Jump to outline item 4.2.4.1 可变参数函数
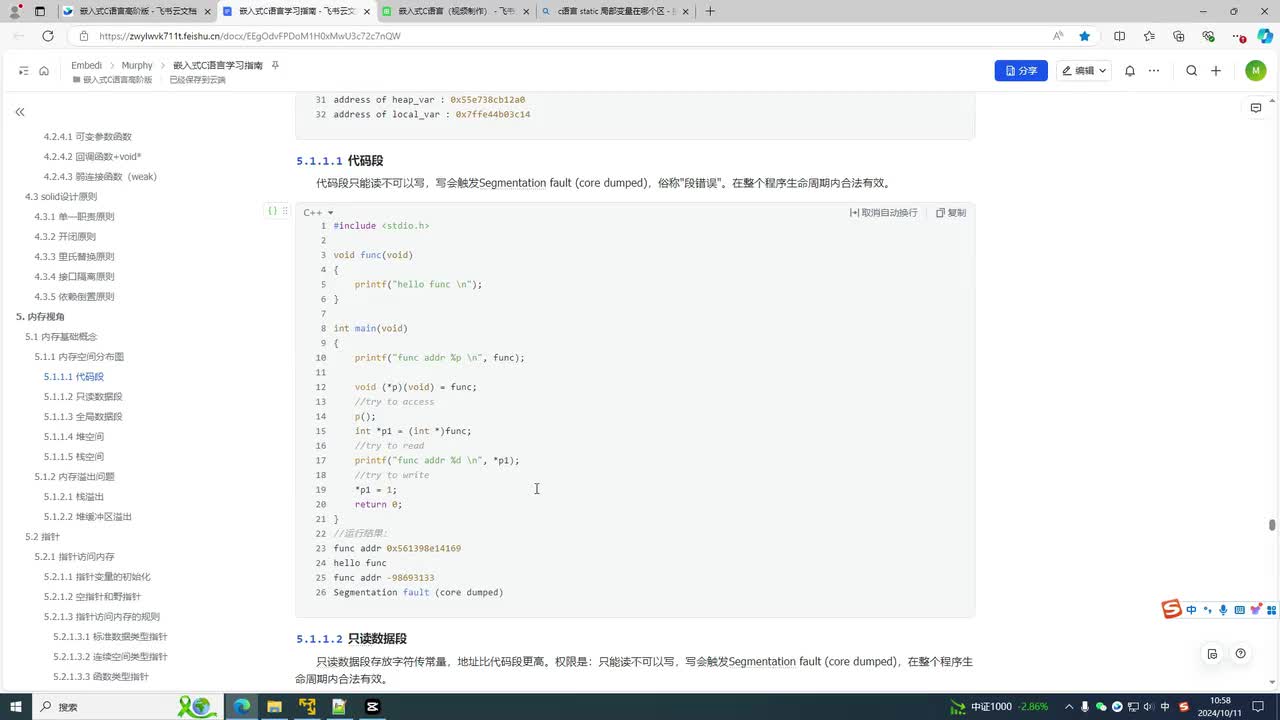Viewport: 1280px width, 720px height. [88, 136]
